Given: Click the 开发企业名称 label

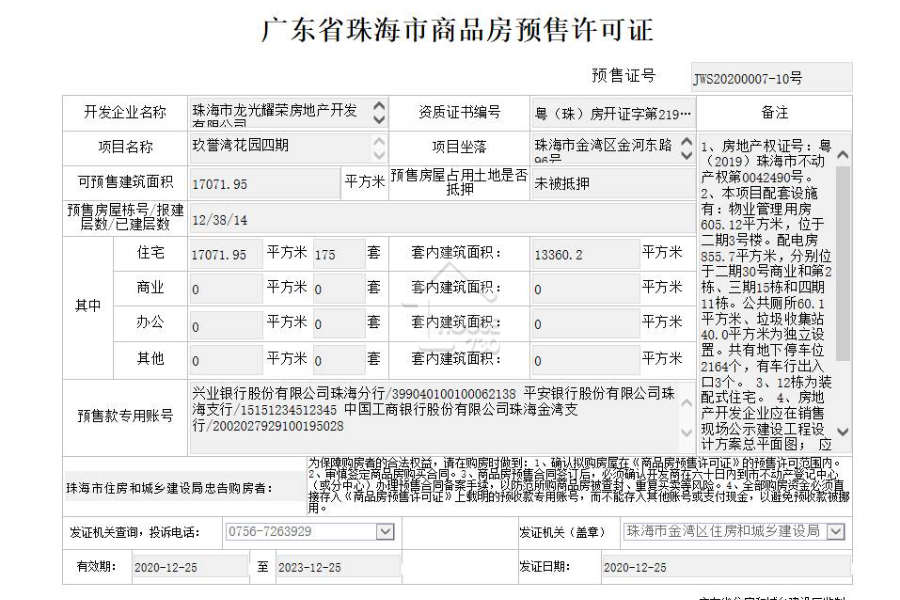Looking at the screenshot, I should point(125,112).
